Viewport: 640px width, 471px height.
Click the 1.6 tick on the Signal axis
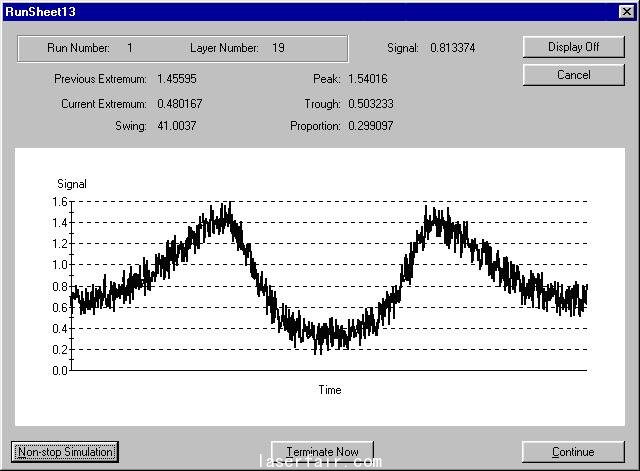(x=59, y=202)
